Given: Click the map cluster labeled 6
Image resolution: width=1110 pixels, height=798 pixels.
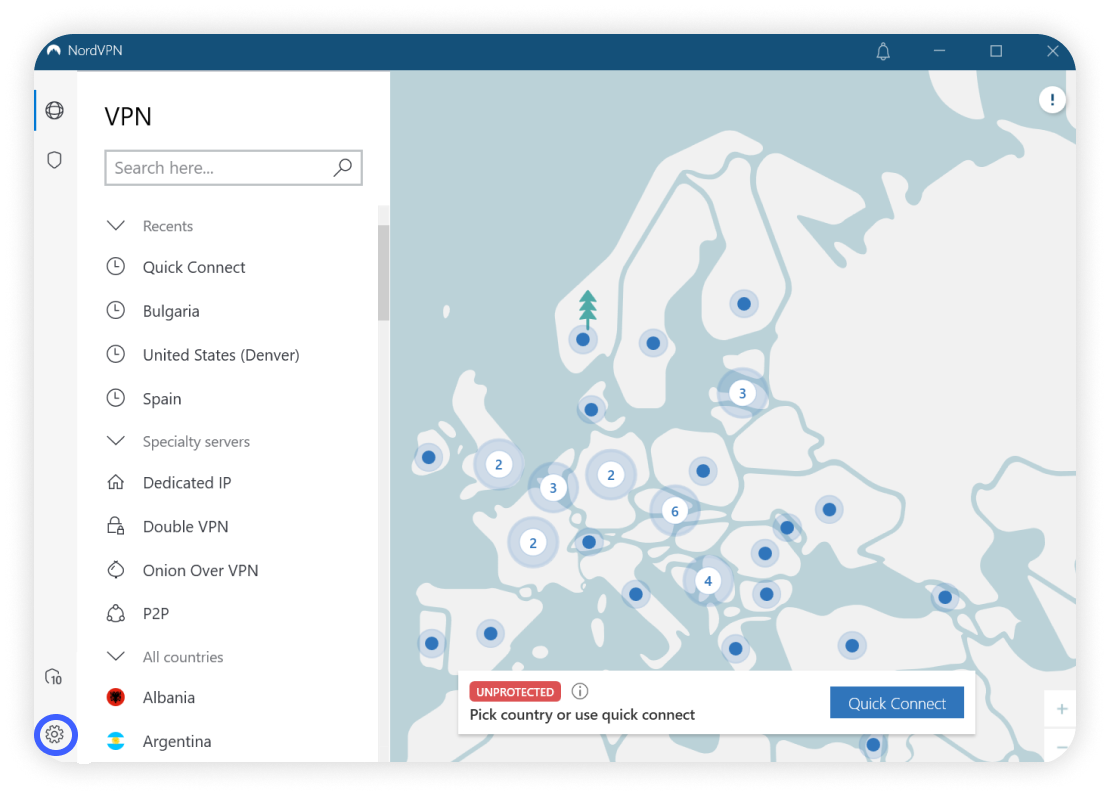Looking at the screenshot, I should (x=675, y=511).
